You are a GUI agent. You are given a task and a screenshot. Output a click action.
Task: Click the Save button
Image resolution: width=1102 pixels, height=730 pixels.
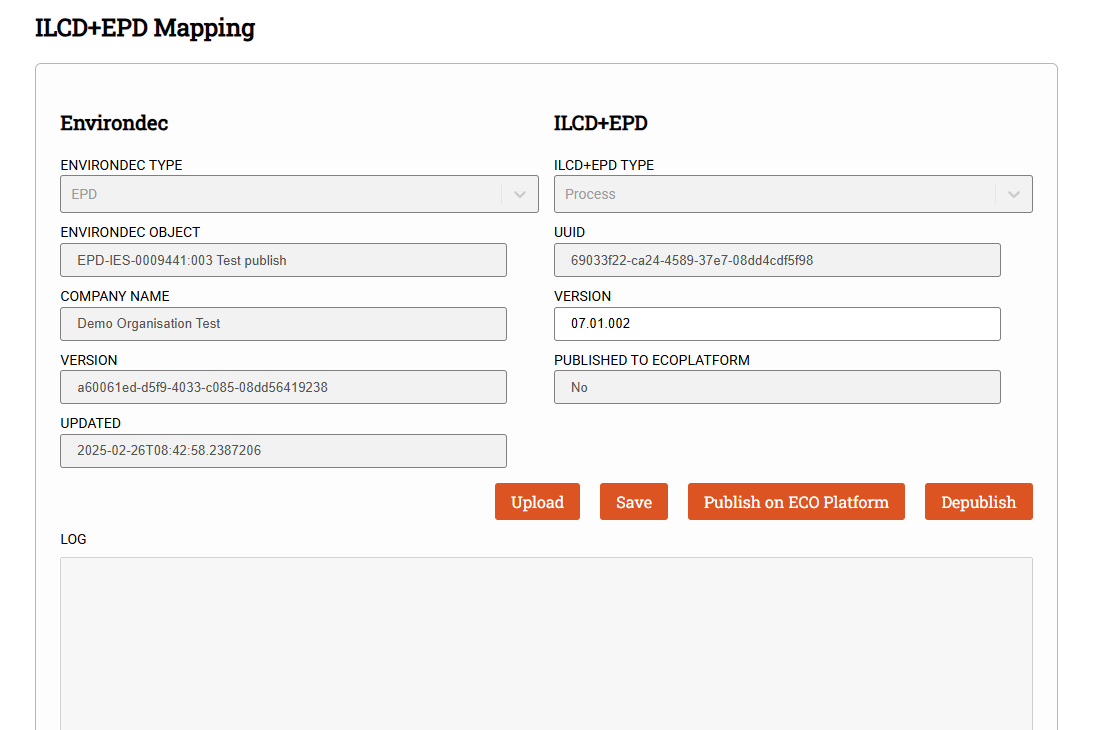(633, 502)
